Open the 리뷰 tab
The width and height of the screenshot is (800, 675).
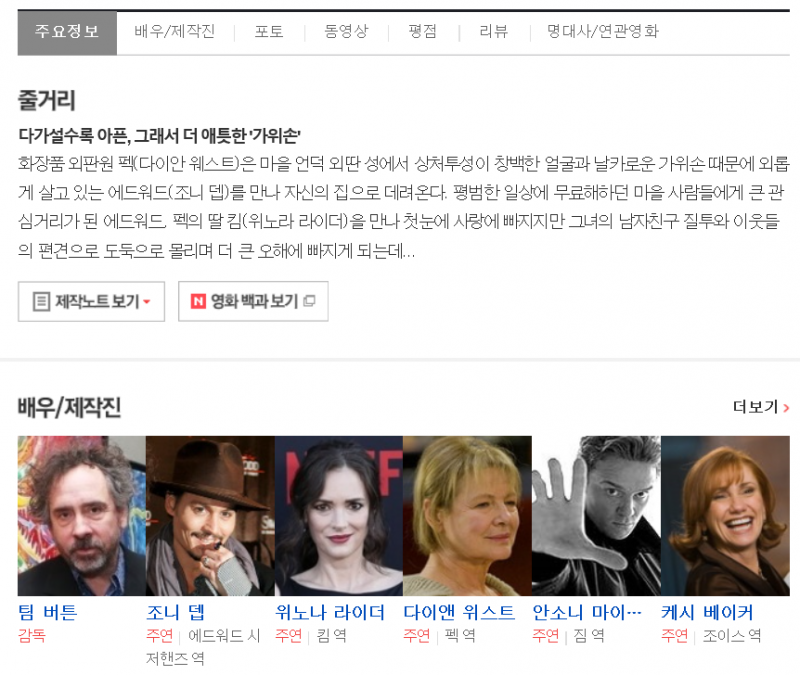coord(494,32)
